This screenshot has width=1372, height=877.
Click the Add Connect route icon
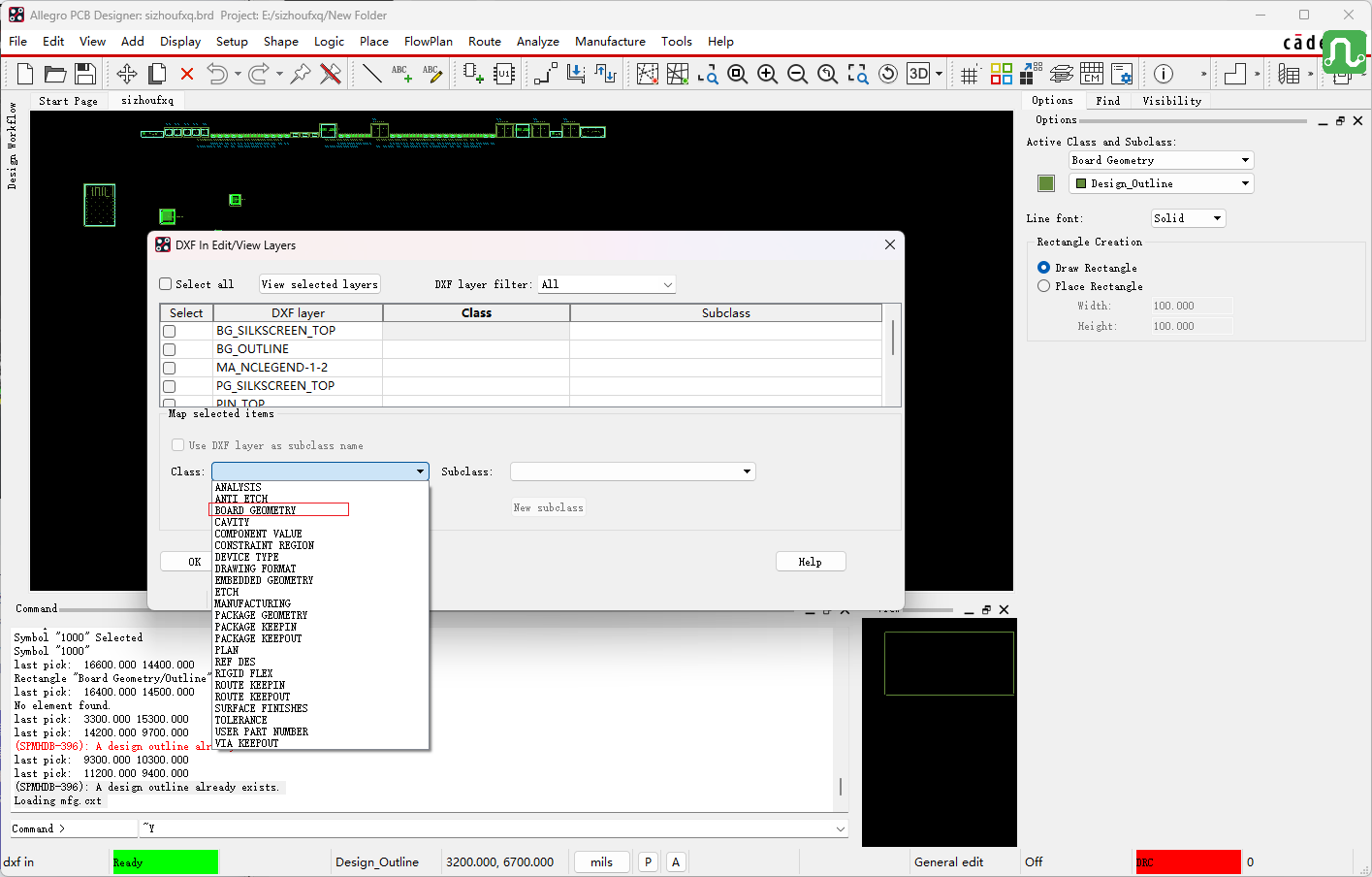546,74
